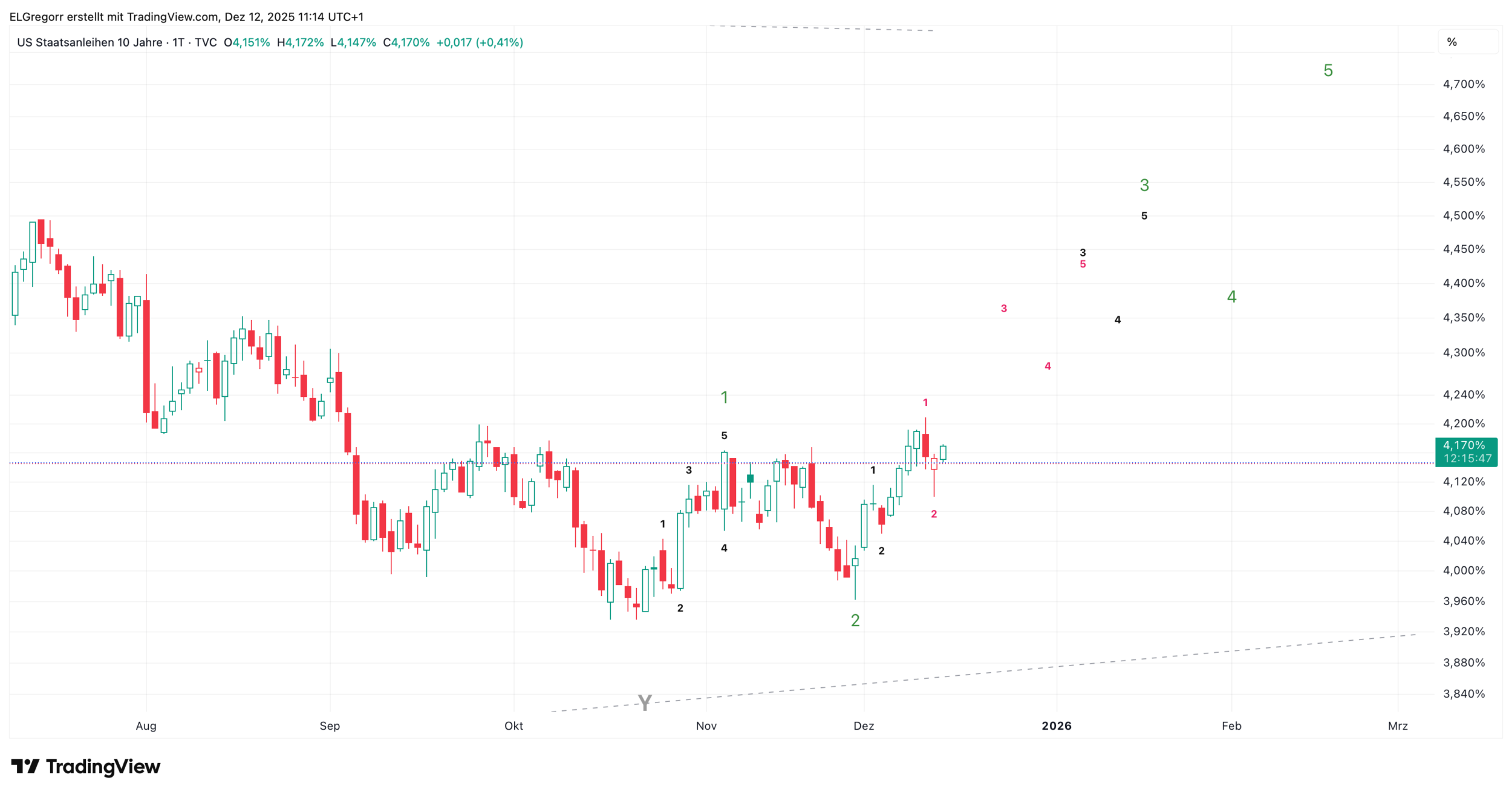This screenshot has height=795, width=1512.
Task: Click the 4,500% label on the price scale
Action: tap(1464, 216)
